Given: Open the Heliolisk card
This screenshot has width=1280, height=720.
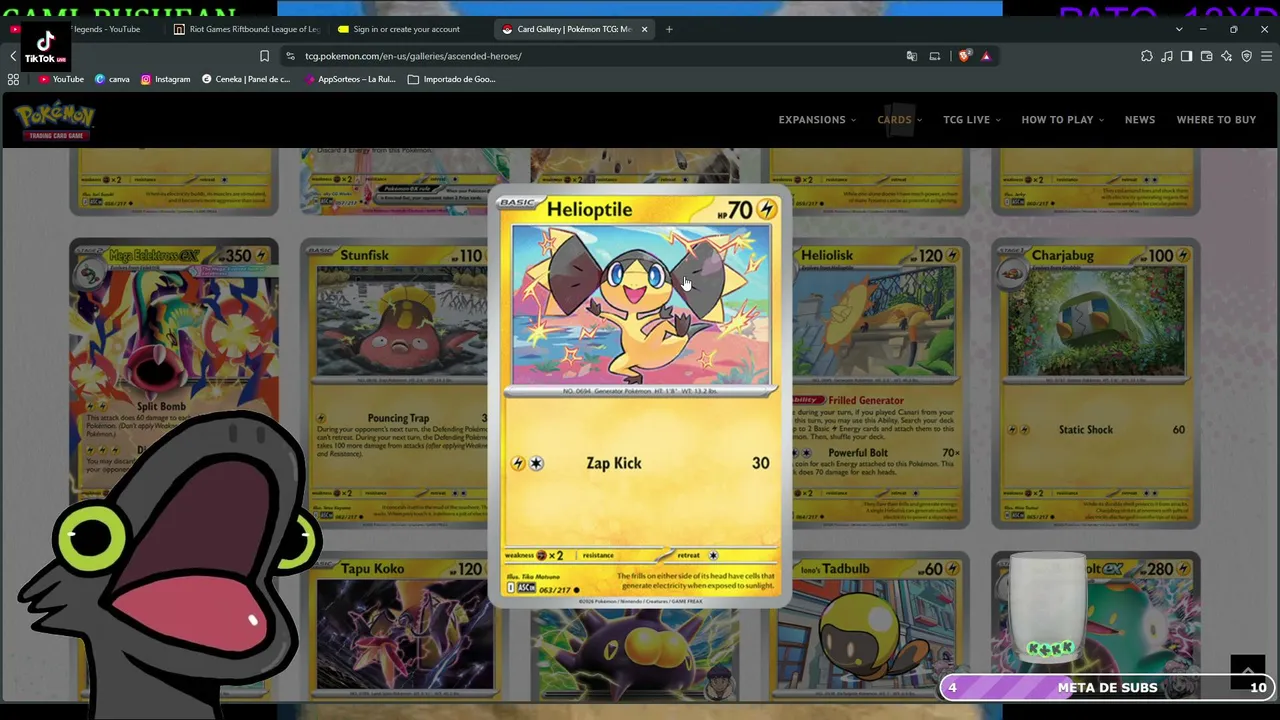Looking at the screenshot, I should pyautogui.click(x=880, y=383).
